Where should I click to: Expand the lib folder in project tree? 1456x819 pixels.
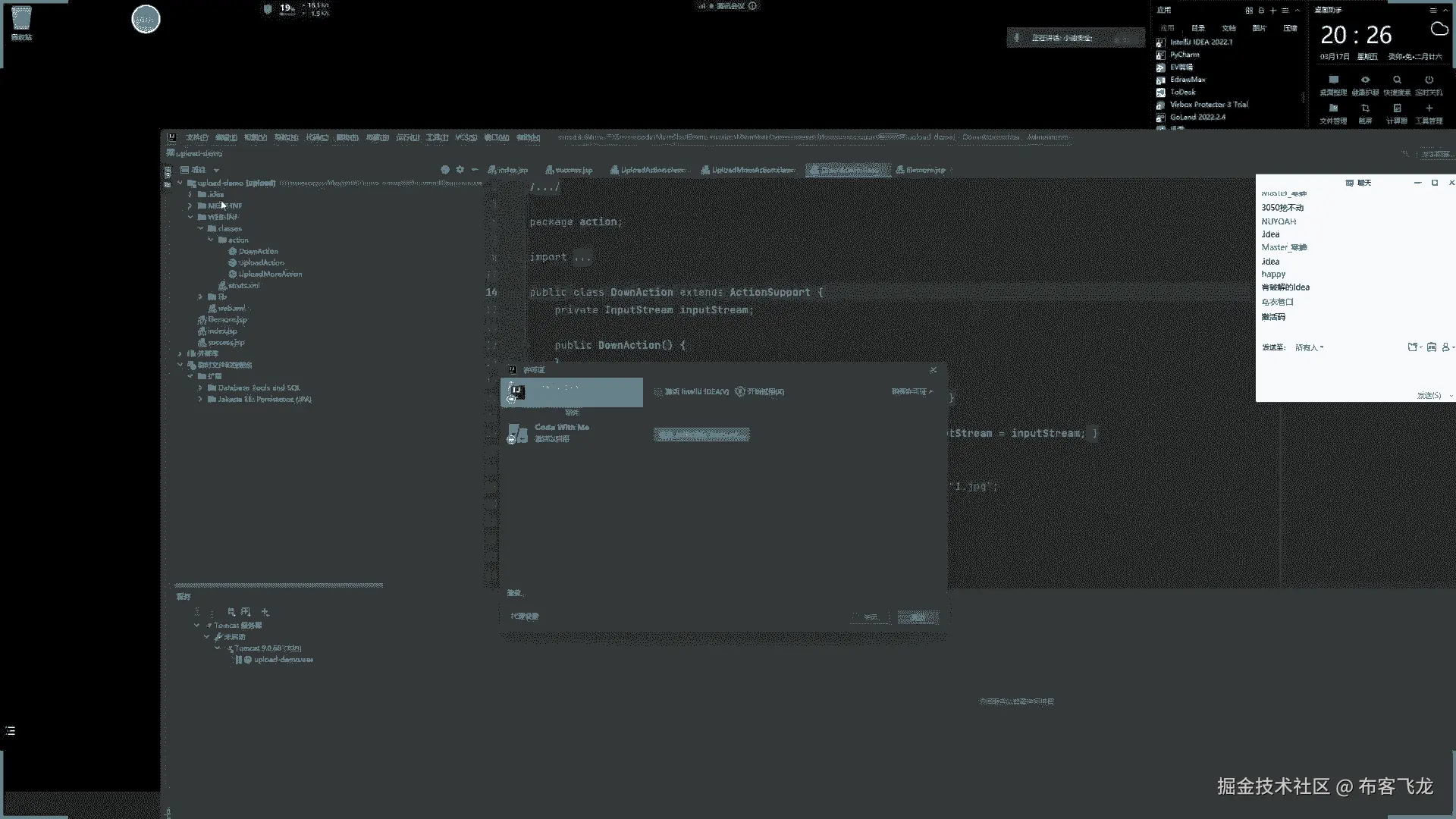(x=200, y=297)
